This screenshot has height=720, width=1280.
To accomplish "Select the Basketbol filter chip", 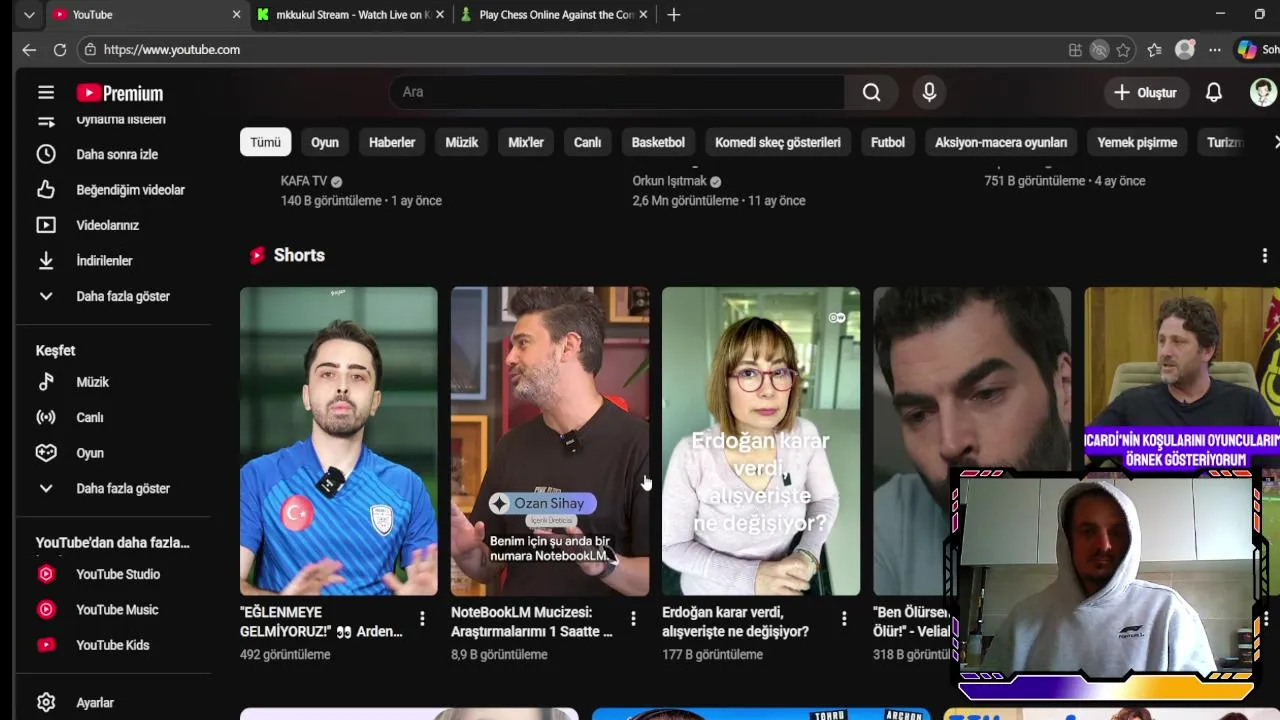I will [658, 142].
